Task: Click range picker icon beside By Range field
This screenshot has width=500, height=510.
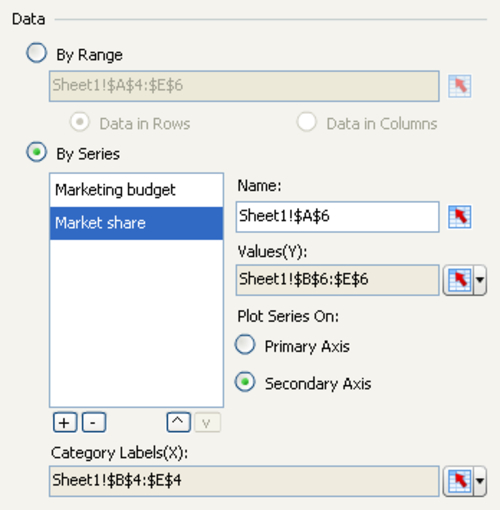Action: click(x=459, y=86)
